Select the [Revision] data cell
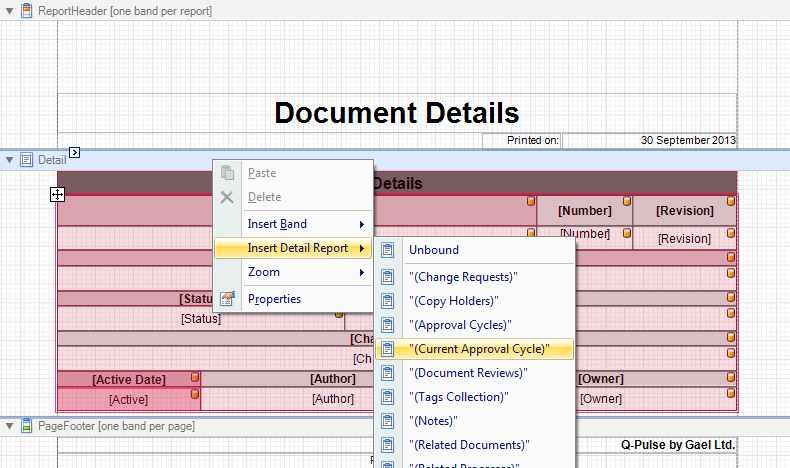 pyautogui.click(x=685, y=238)
